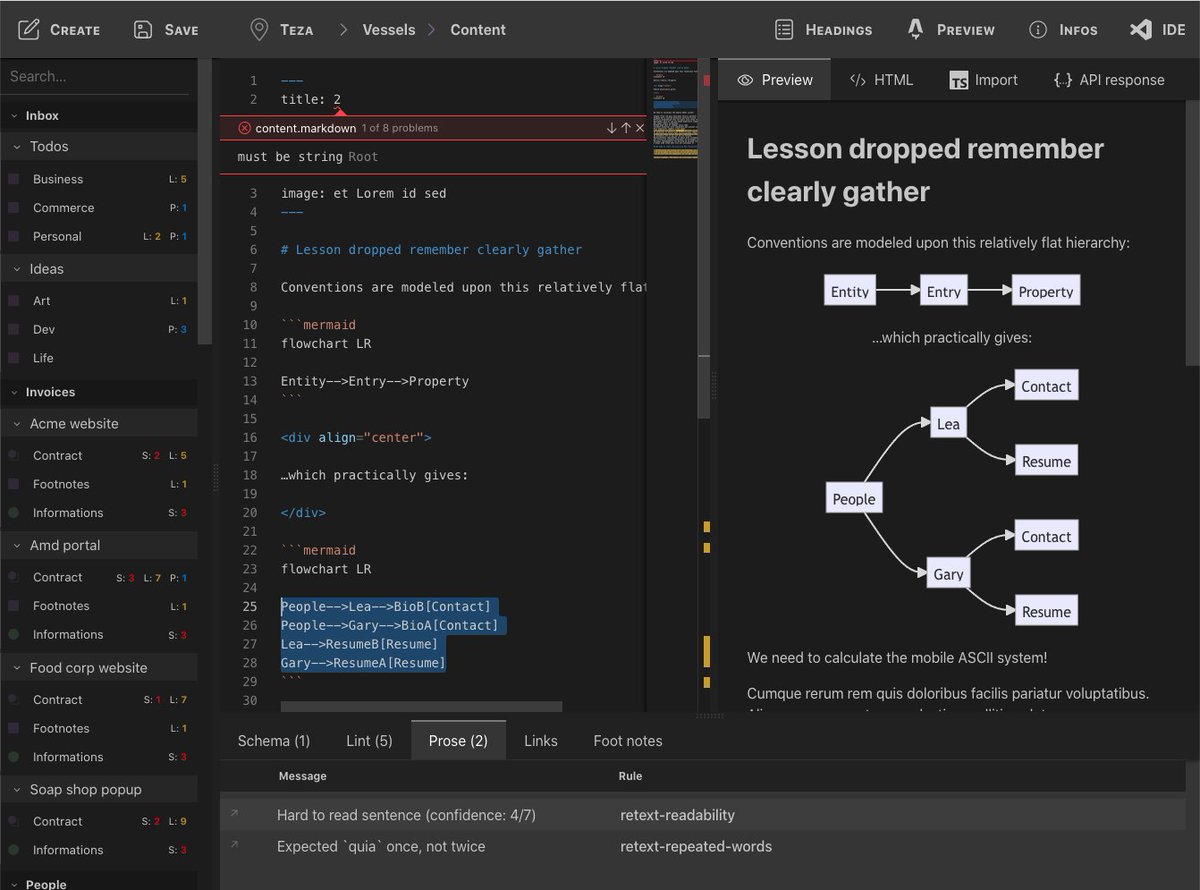Click the TS icon on Import tab
1200x890 pixels.
point(959,81)
